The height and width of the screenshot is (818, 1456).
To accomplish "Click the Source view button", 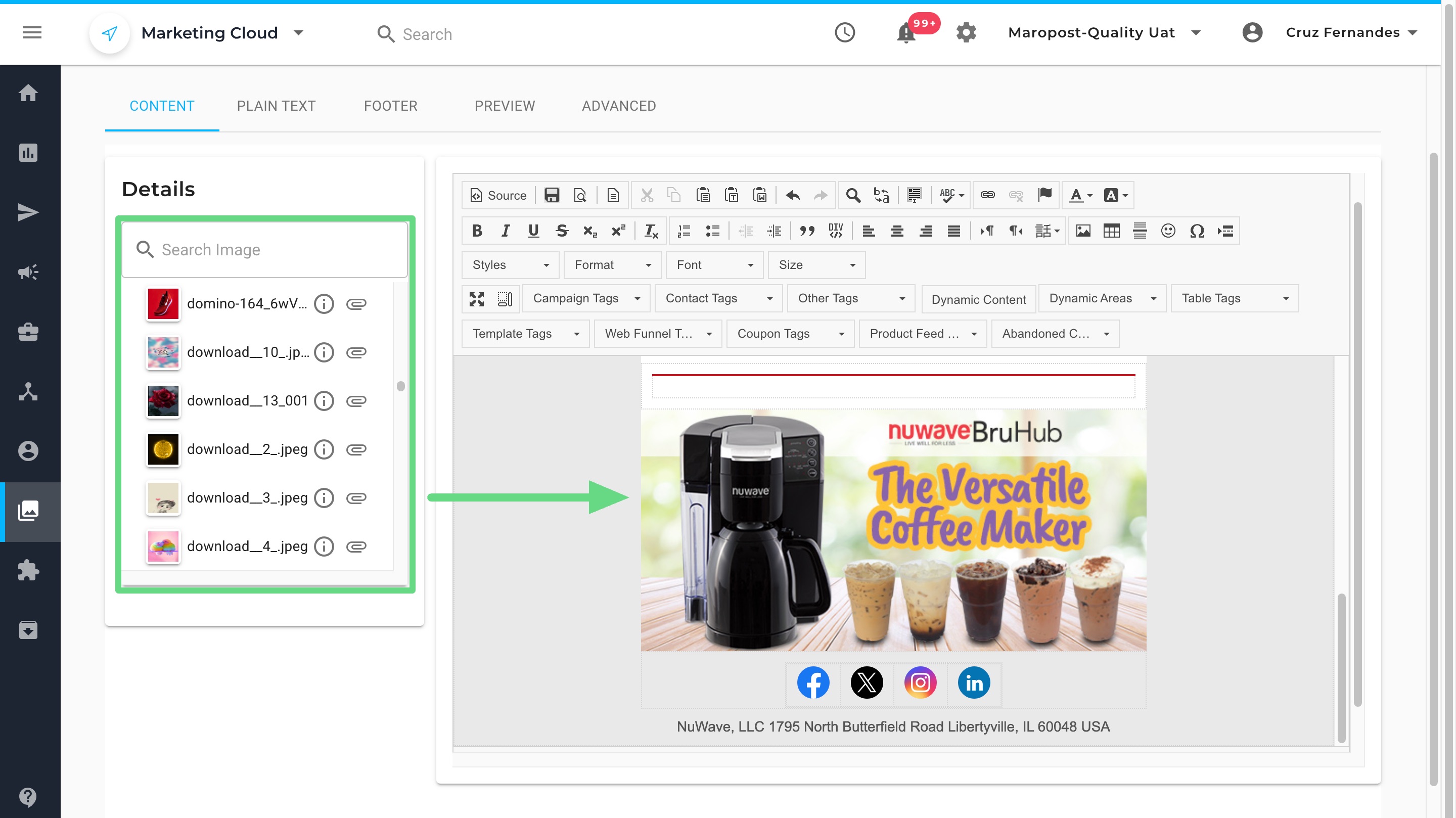I will click(x=498, y=195).
